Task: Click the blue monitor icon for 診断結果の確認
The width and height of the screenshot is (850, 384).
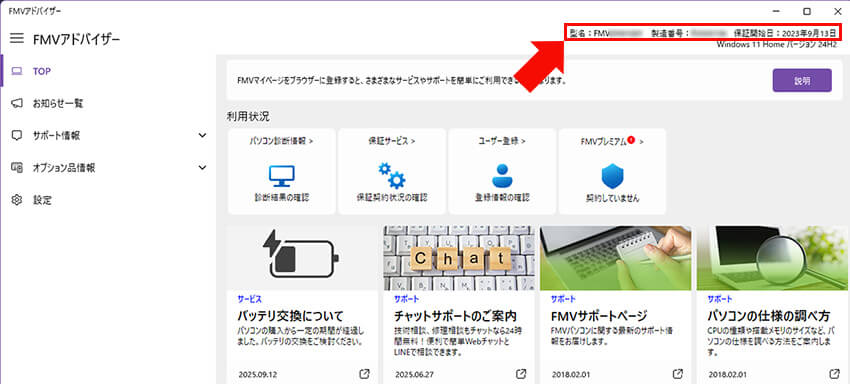Action: (x=282, y=176)
